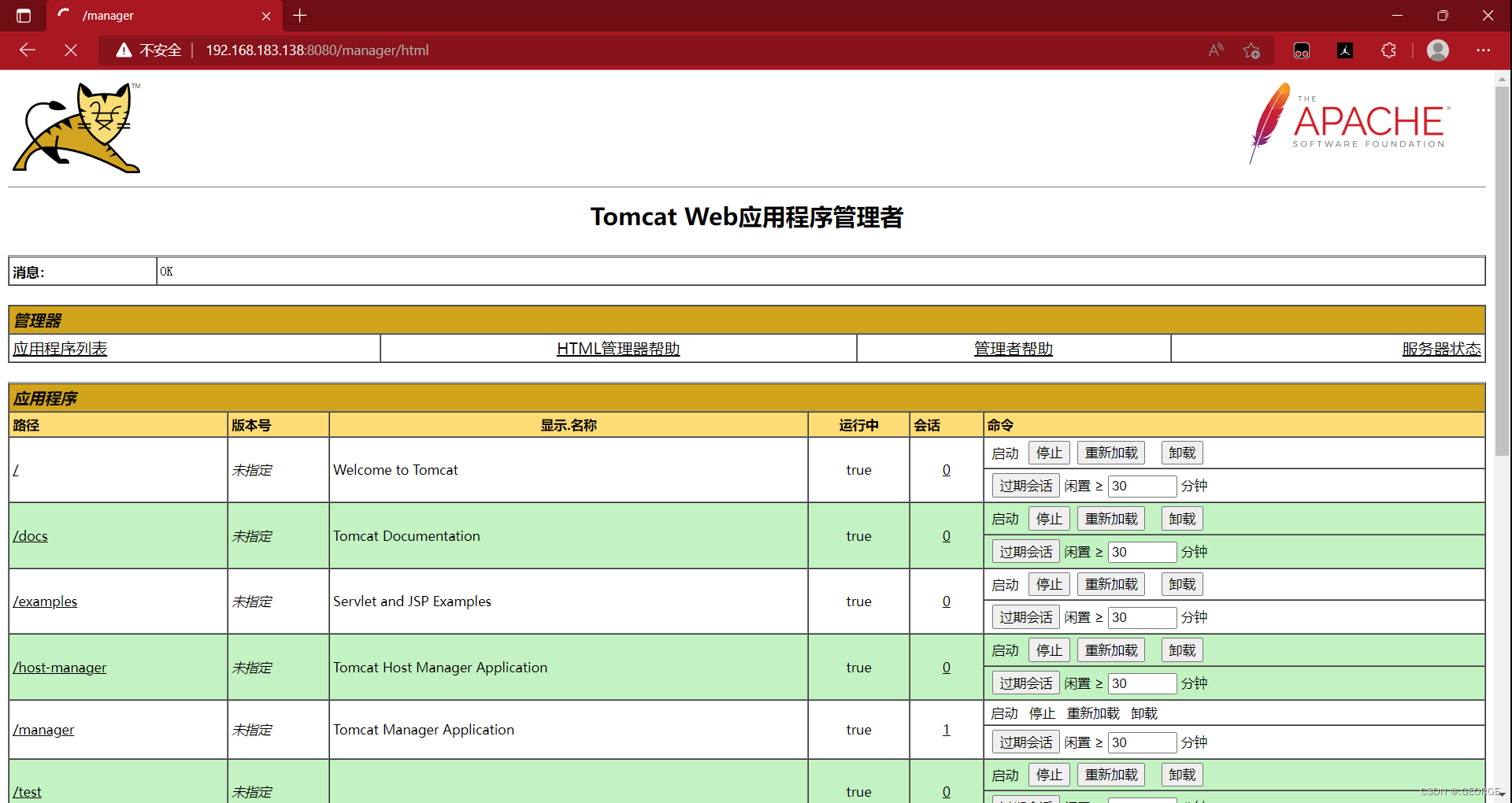Click session count 1 for /manager
This screenshot has height=803, width=1512.
(947, 730)
